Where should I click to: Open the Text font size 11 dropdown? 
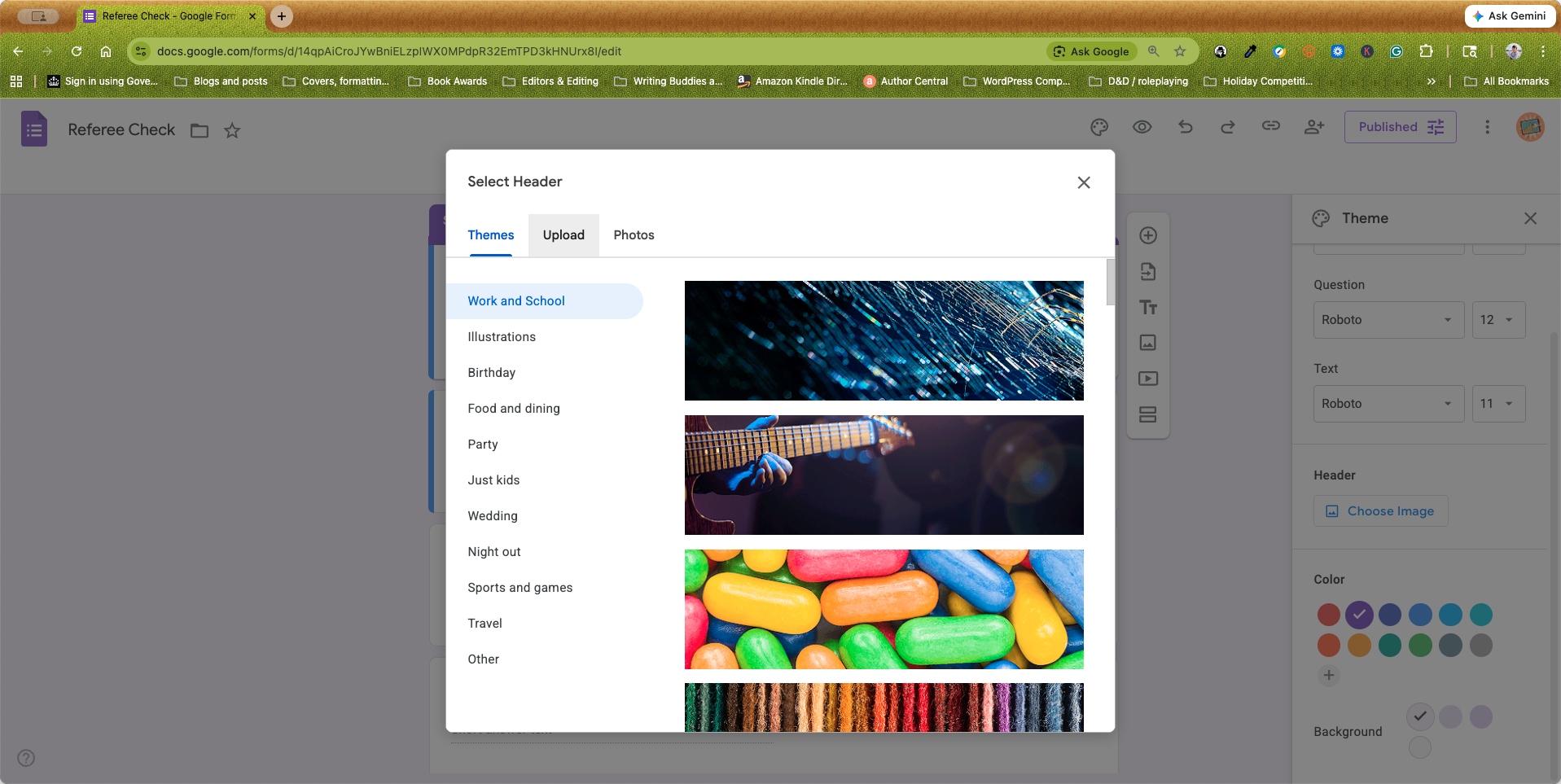point(1498,404)
